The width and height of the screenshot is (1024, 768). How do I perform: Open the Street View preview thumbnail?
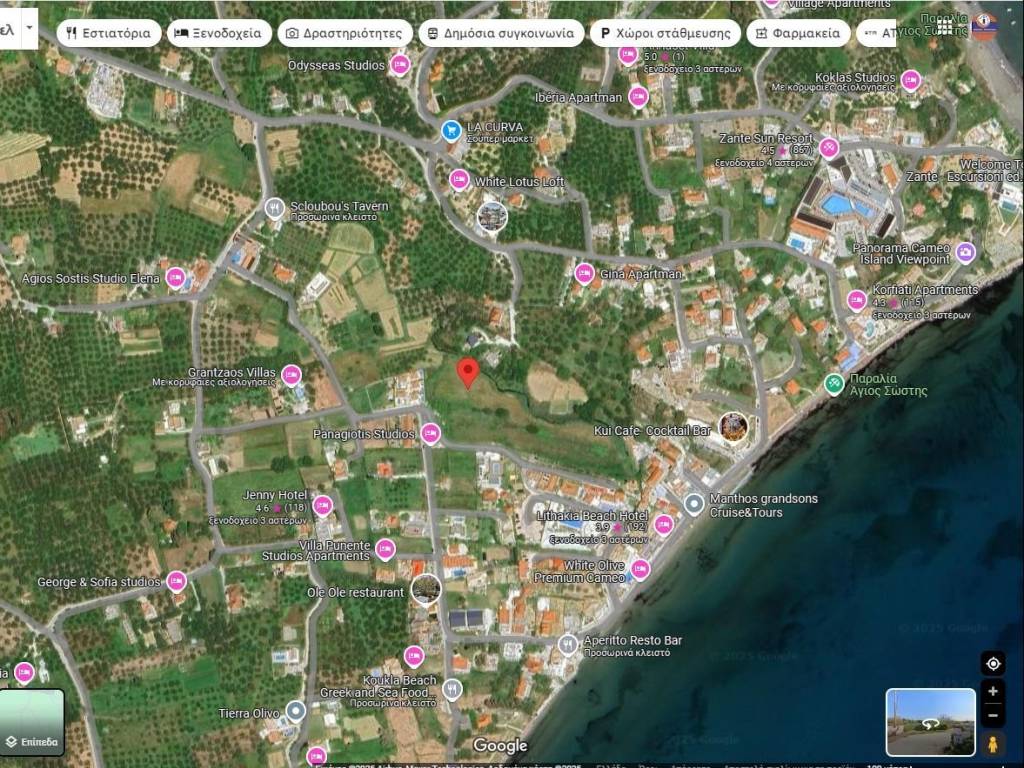click(x=930, y=721)
